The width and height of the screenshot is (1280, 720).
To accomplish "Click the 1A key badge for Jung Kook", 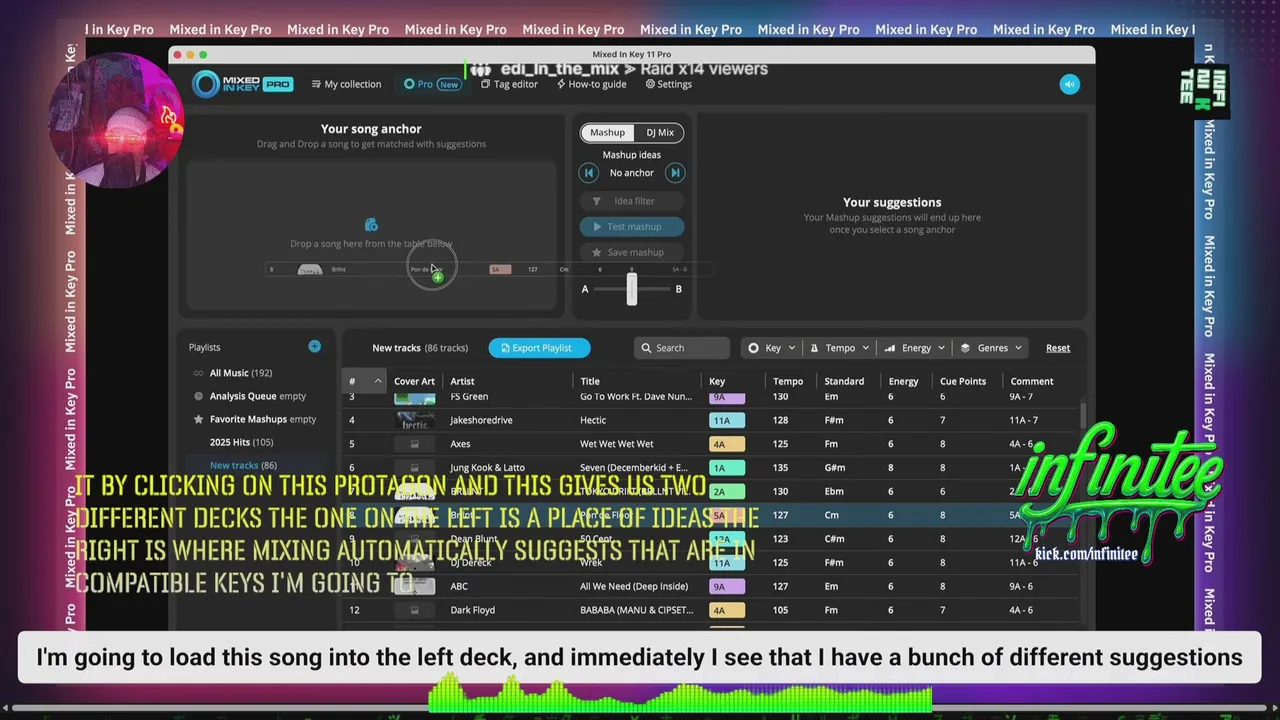I will [x=727, y=468].
